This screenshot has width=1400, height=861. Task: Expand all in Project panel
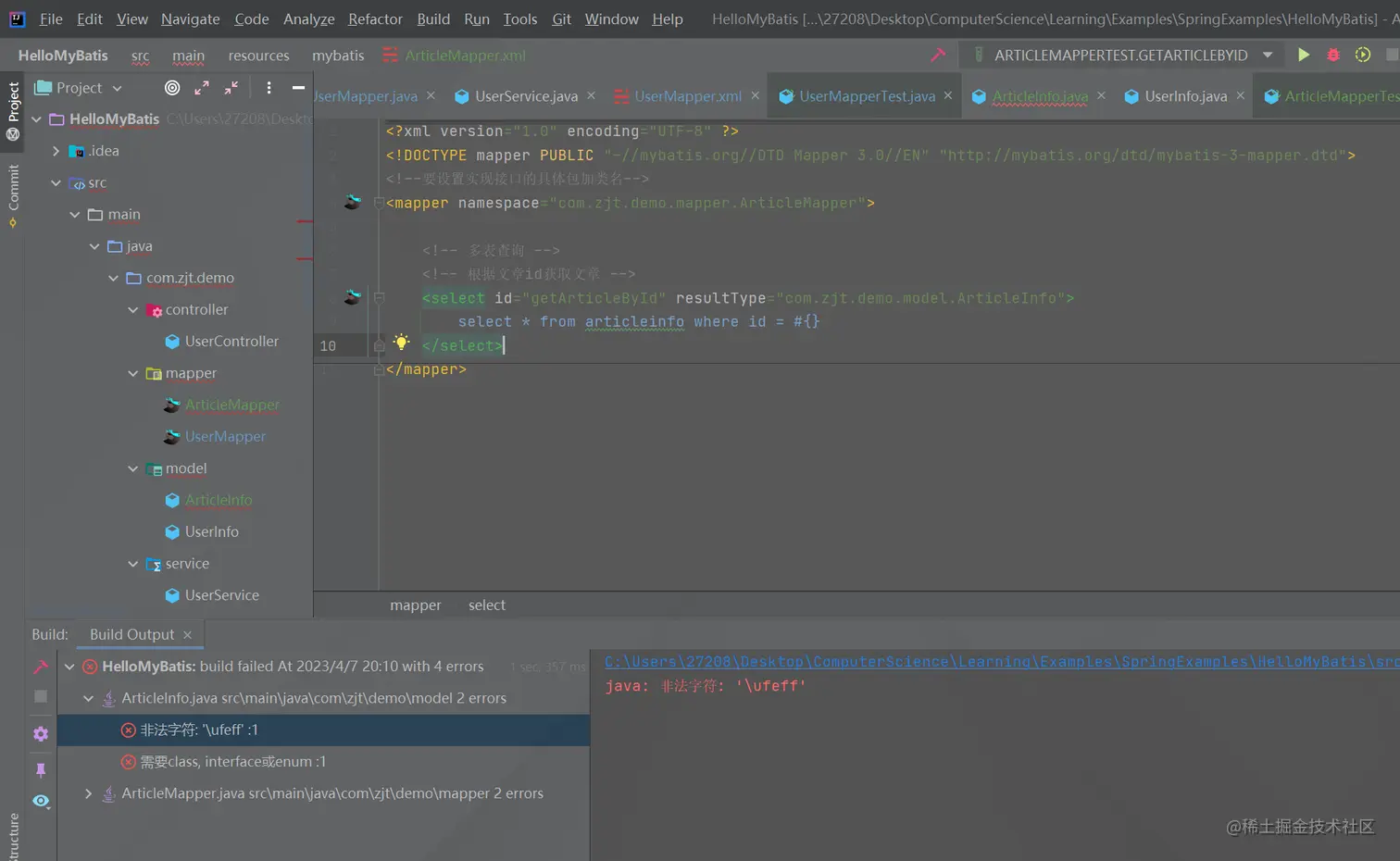(202, 88)
